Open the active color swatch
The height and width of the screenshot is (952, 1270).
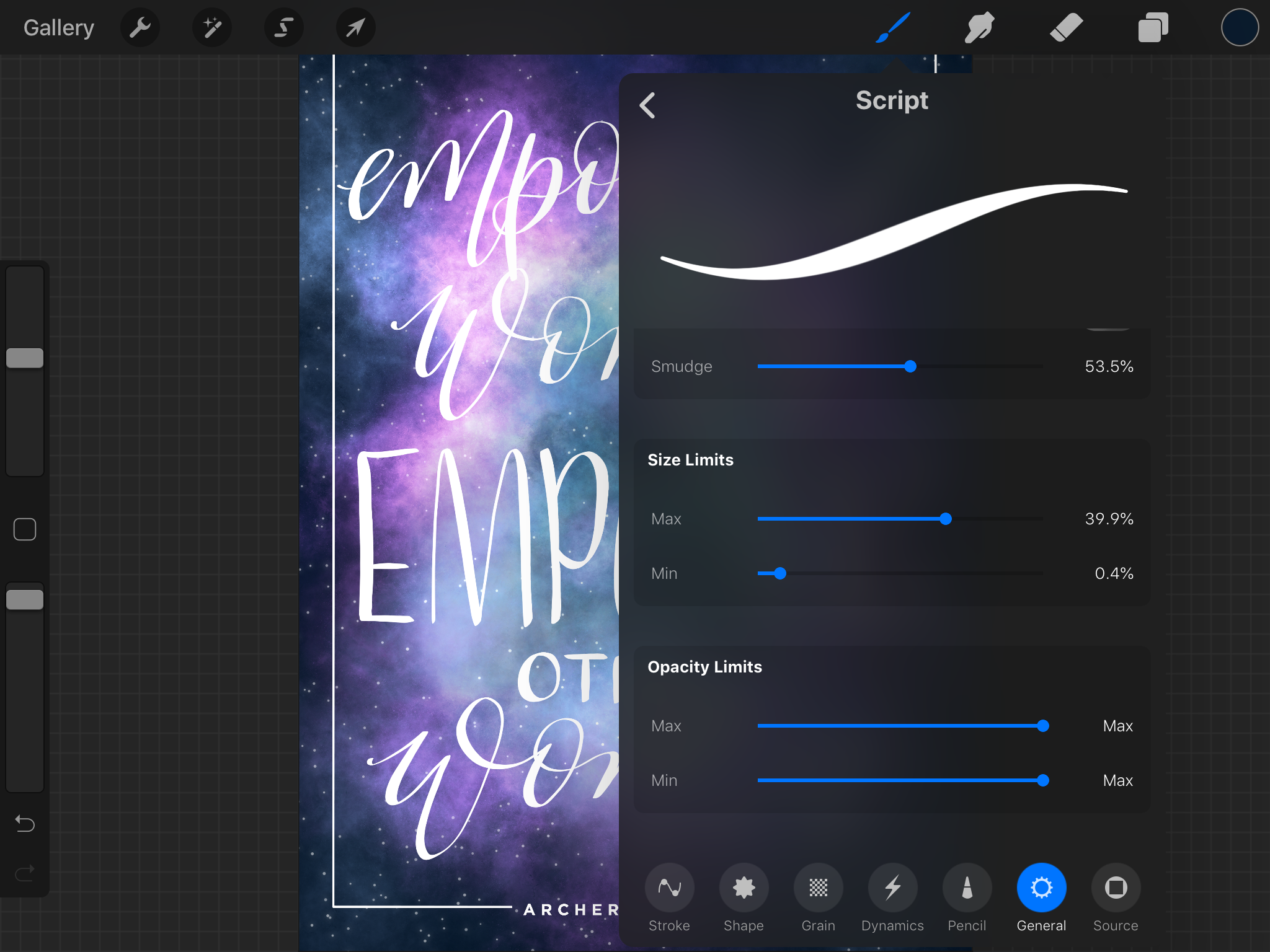(1240, 28)
